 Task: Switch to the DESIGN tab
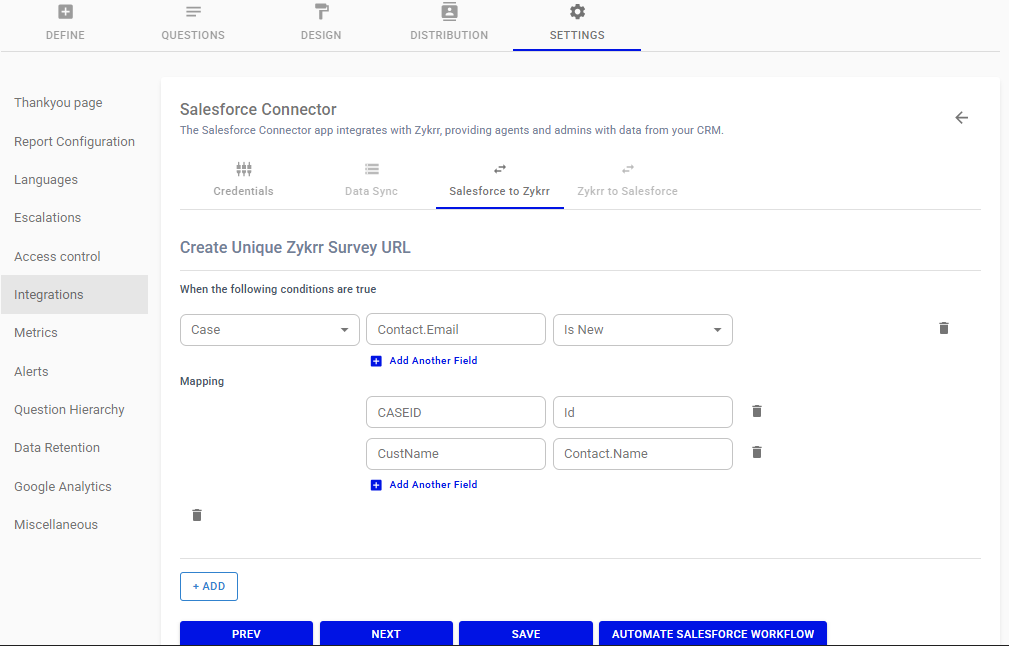[x=321, y=35]
